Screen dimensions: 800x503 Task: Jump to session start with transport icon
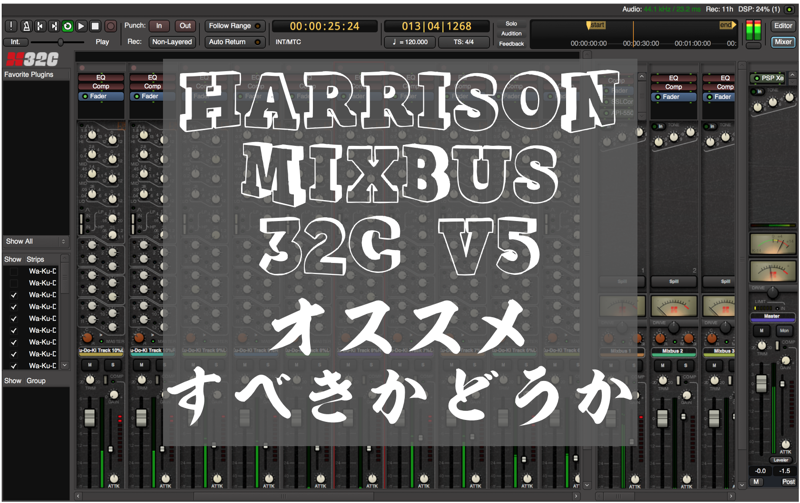click(39, 26)
